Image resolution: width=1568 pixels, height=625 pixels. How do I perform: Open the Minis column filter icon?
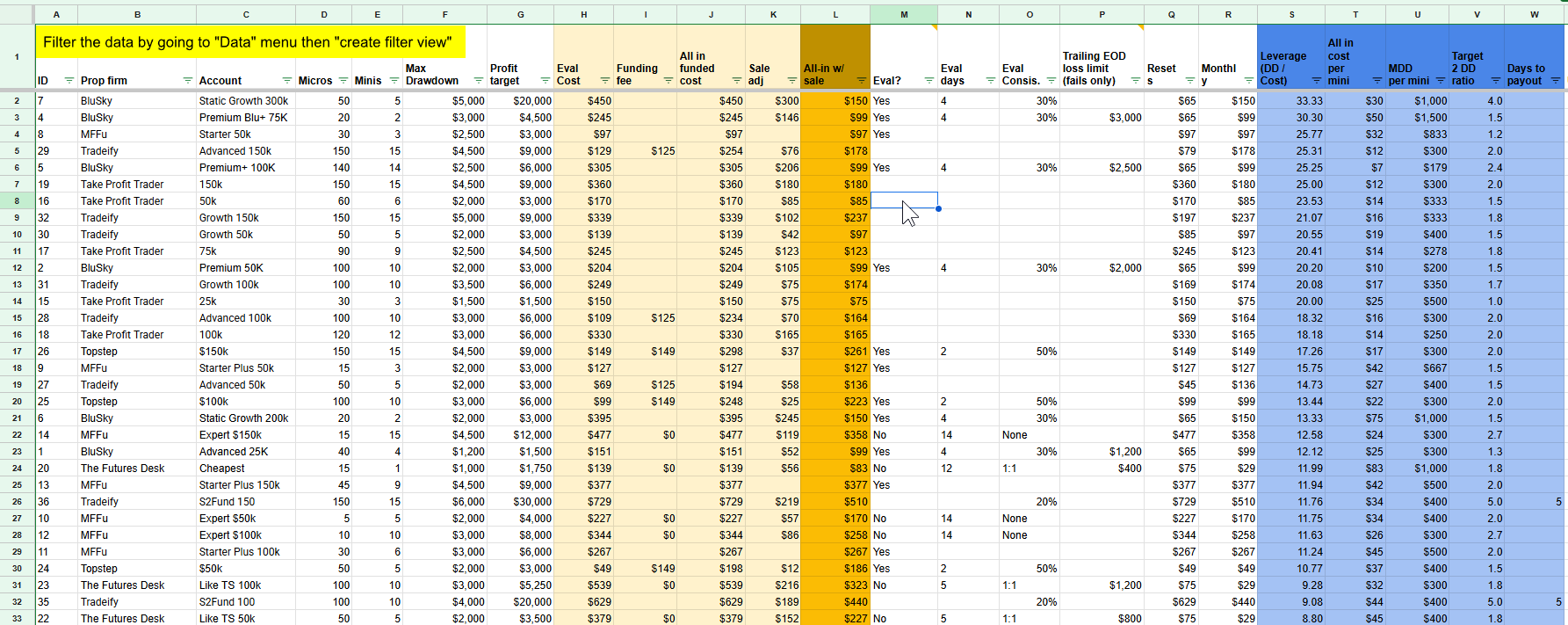(x=394, y=80)
